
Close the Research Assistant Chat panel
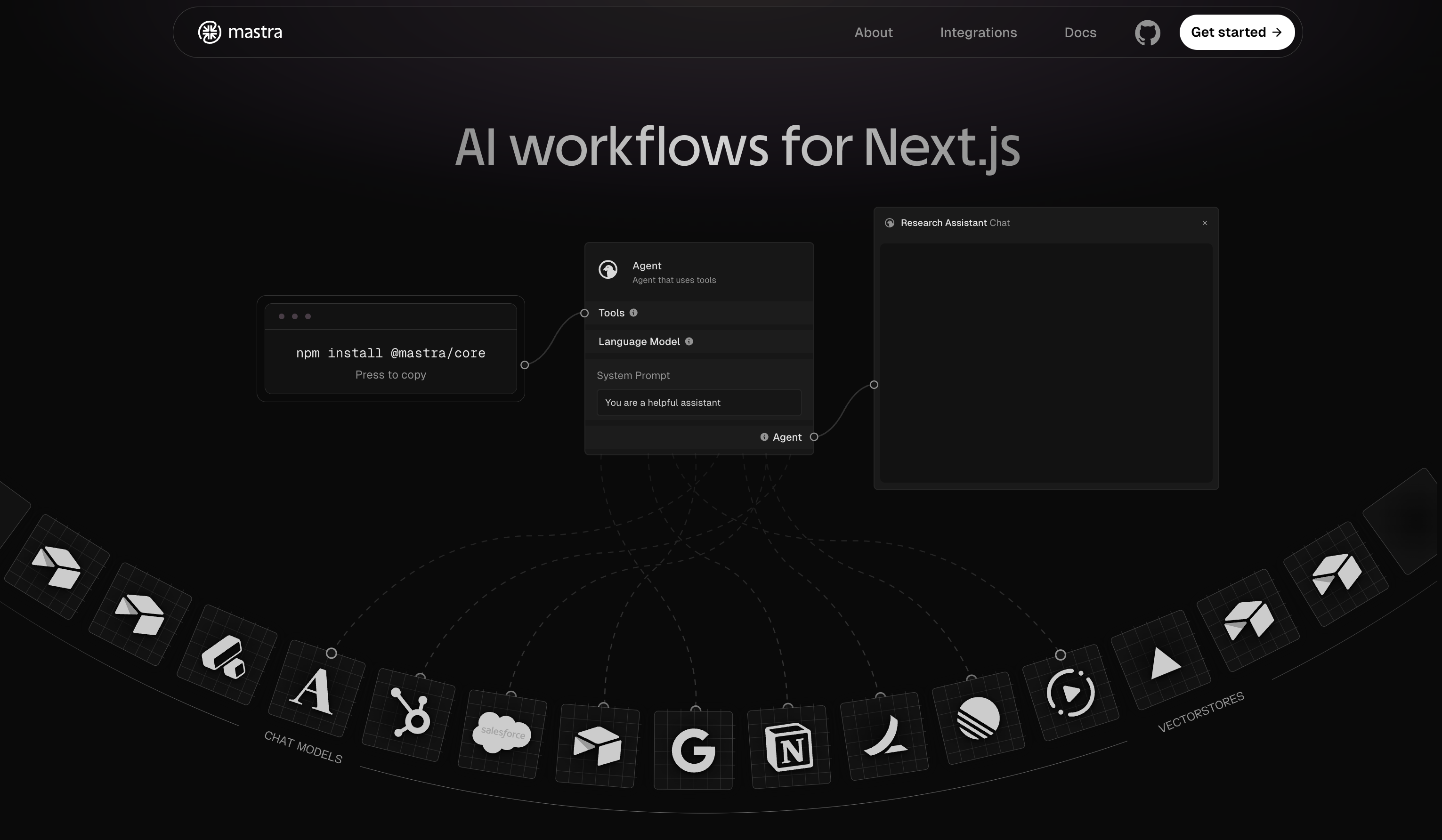(1205, 223)
